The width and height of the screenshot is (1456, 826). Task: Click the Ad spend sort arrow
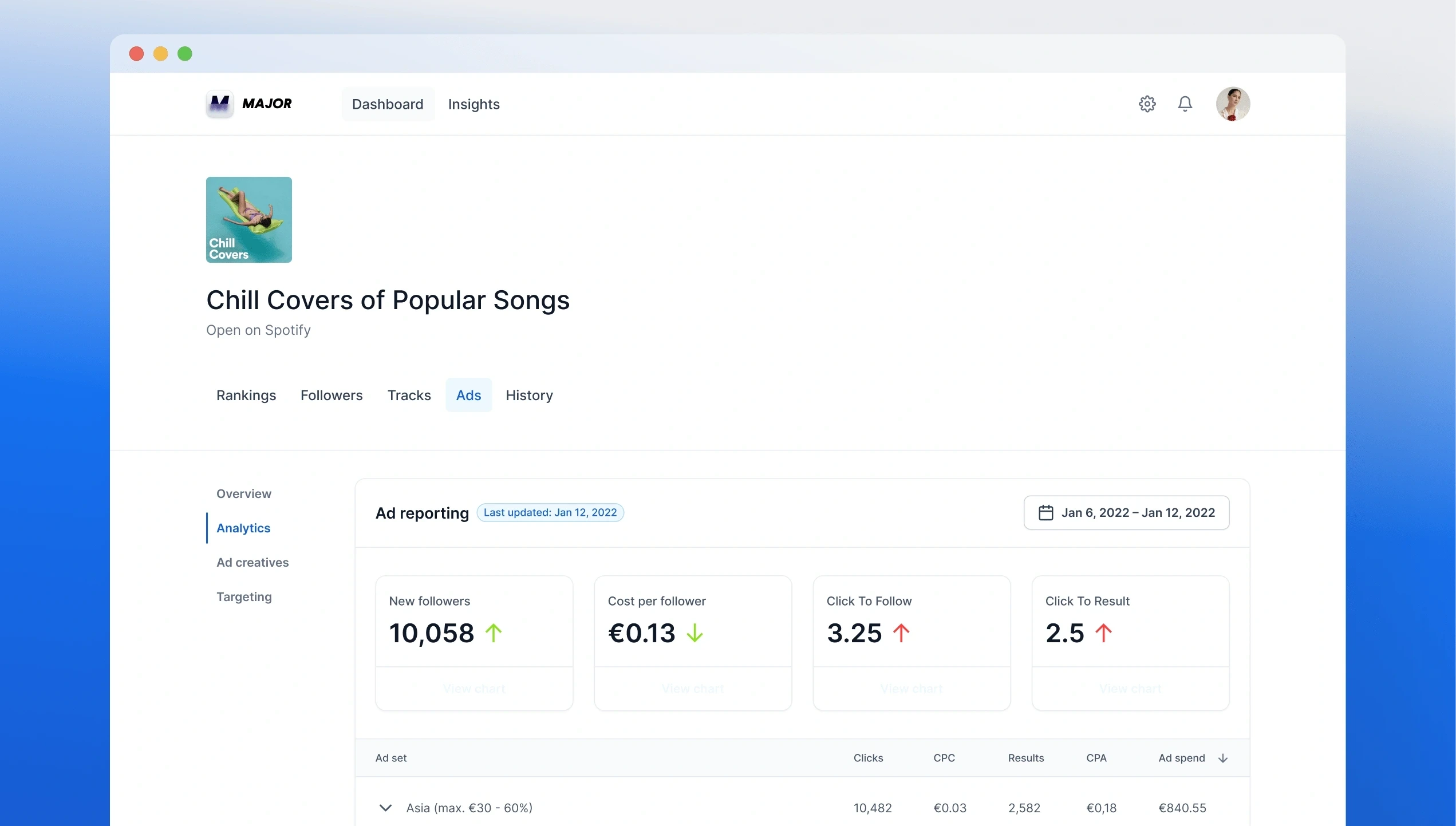click(x=1223, y=758)
